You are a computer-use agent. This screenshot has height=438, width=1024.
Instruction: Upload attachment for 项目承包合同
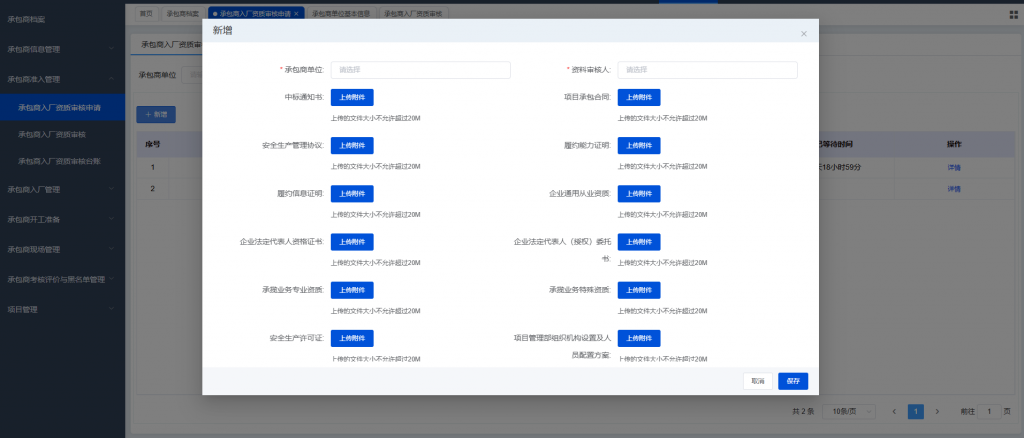(639, 97)
